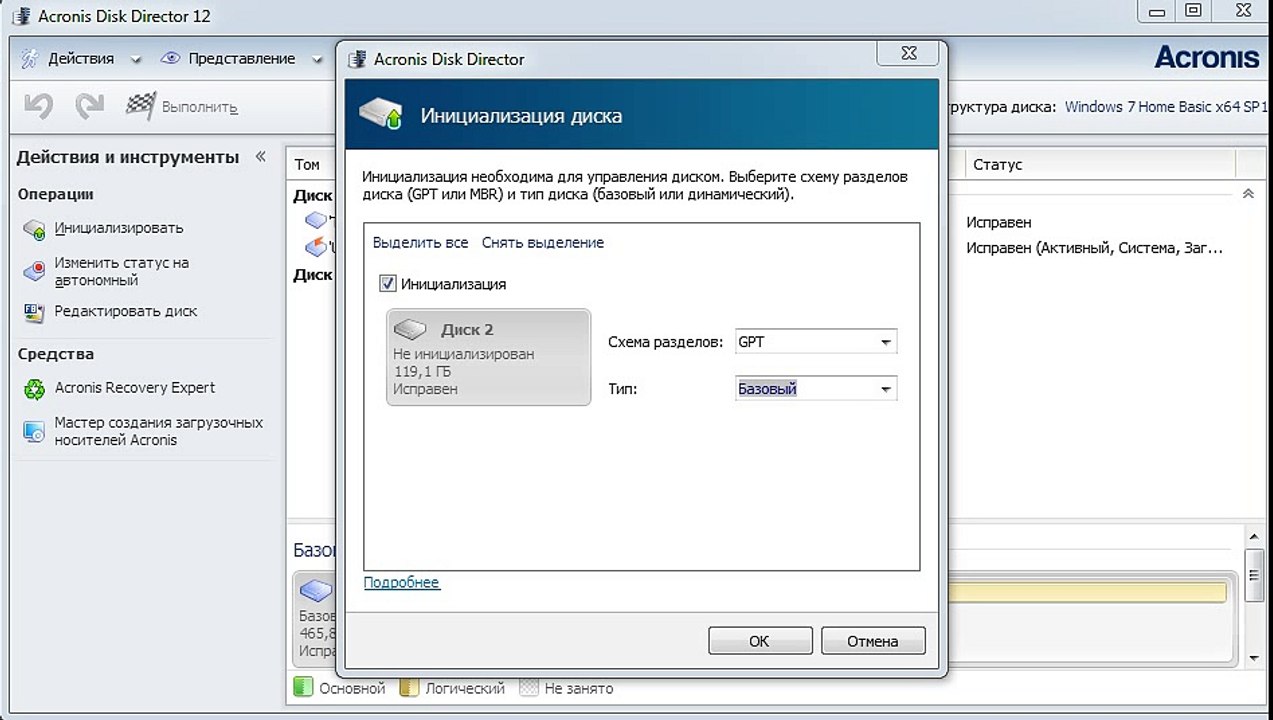
Task: Collapse the volume list with double chevron
Action: coord(1247,194)
